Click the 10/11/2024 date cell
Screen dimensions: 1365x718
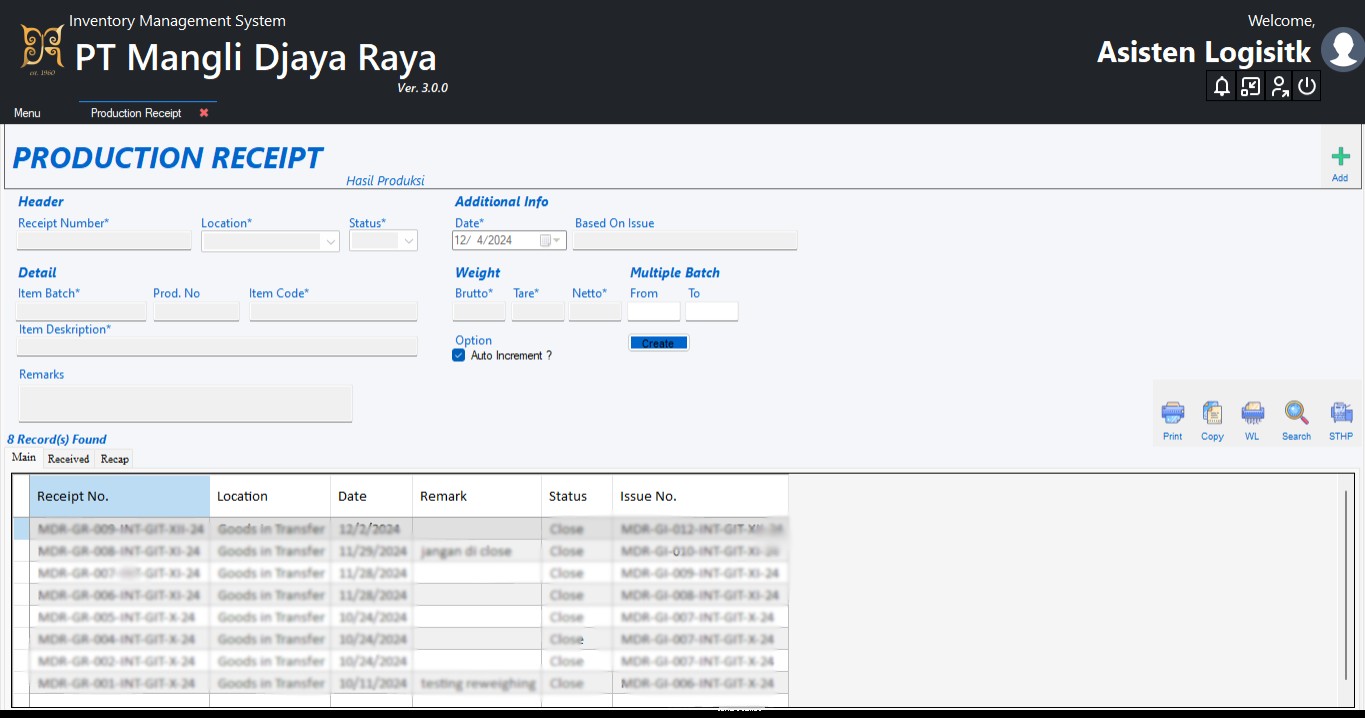371,683
